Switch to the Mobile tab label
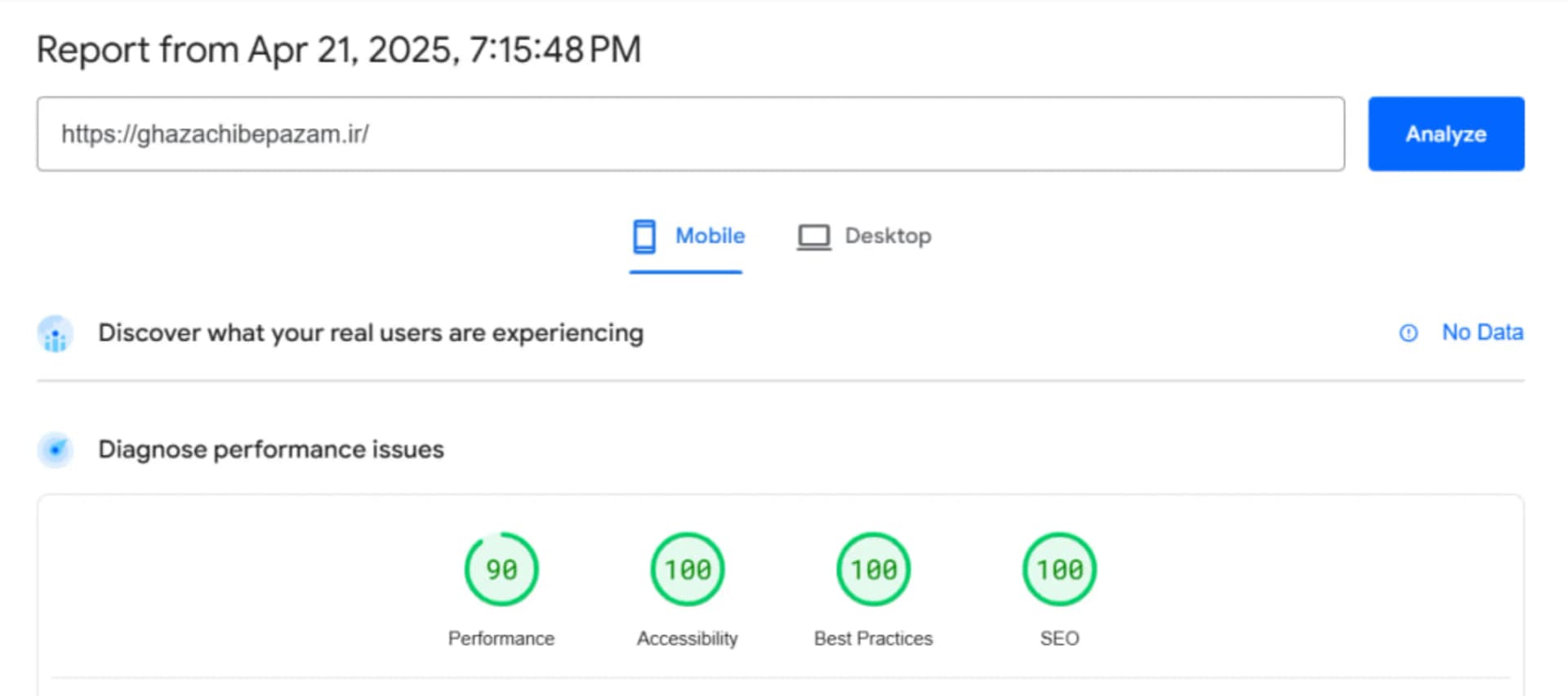Screen dimensions: 1568x696 [x=710, y=236]
